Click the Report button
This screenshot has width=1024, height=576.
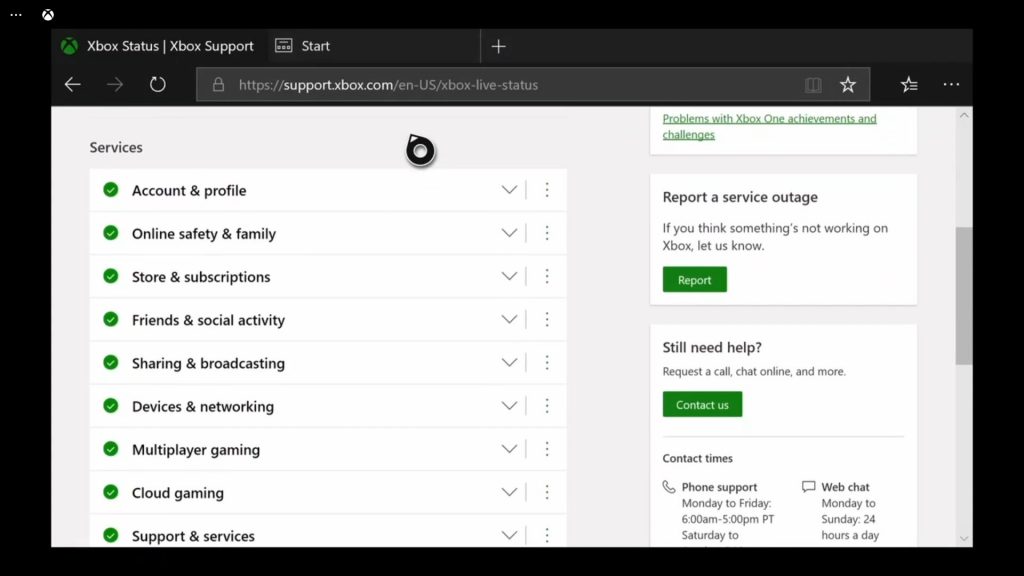click(x=694, y=280)
